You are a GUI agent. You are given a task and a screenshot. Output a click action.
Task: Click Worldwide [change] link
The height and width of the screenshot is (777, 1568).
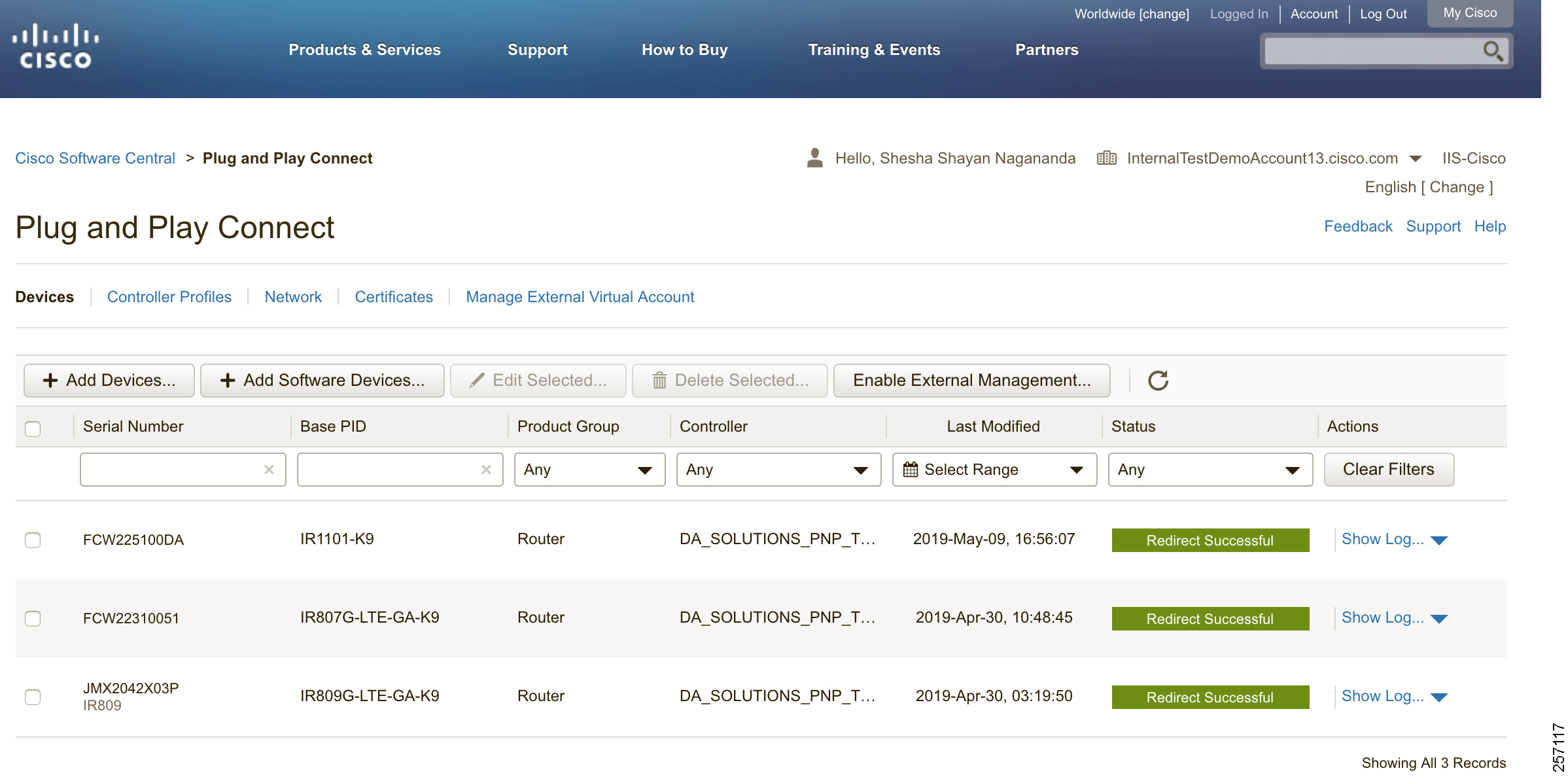[1132, 14]
